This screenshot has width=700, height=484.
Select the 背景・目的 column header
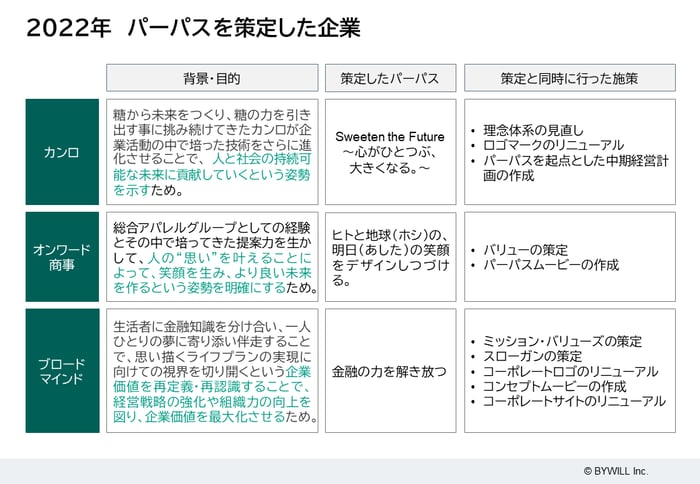pos(212,78)
